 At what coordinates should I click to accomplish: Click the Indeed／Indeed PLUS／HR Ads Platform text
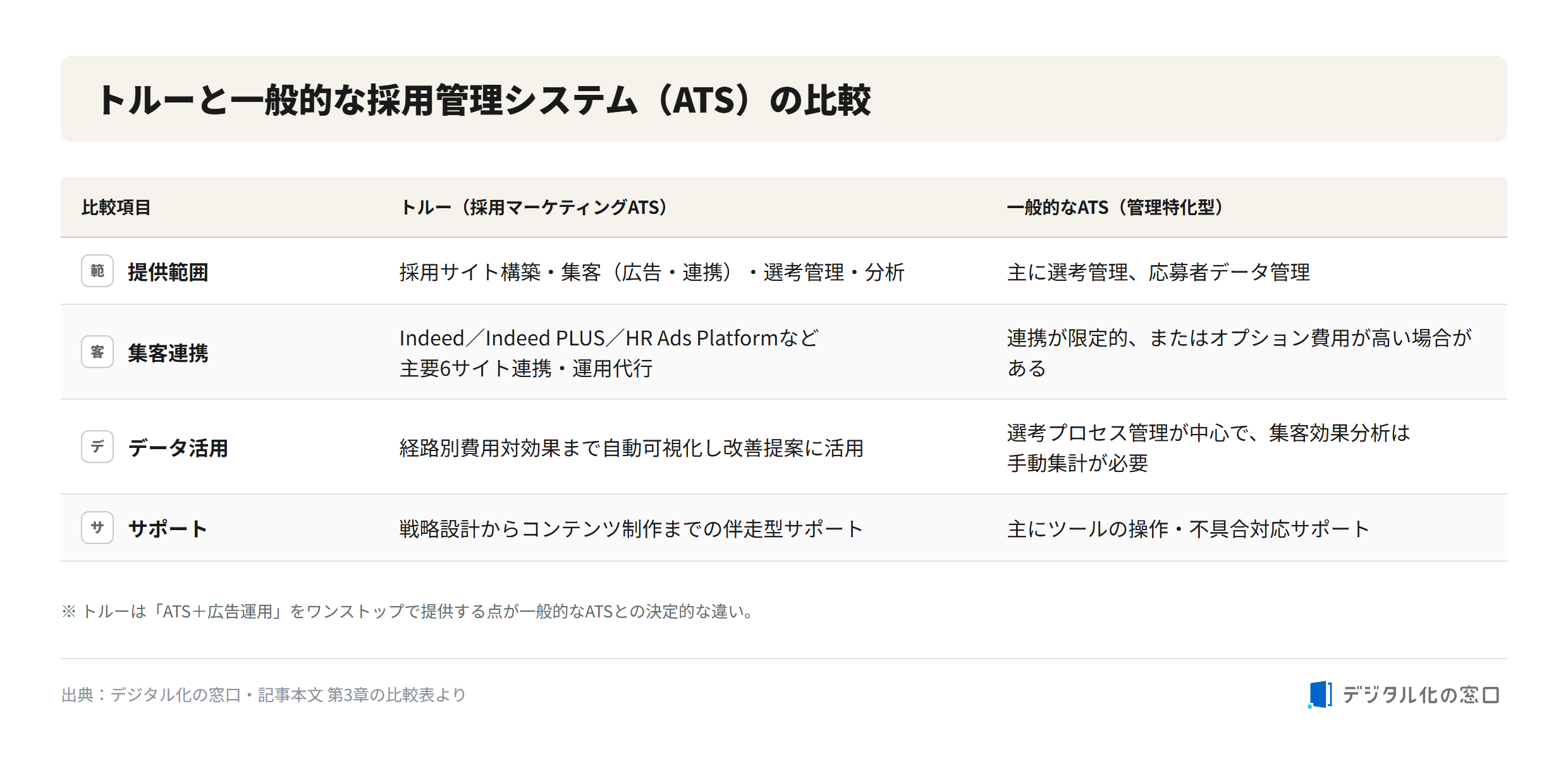pyautogui.click(x=588, y=338)
